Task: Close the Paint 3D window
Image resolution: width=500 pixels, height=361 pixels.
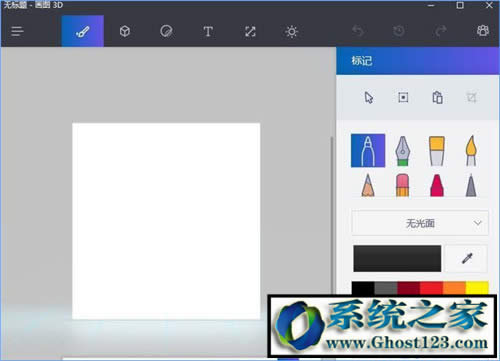Action: coord(489,5)
